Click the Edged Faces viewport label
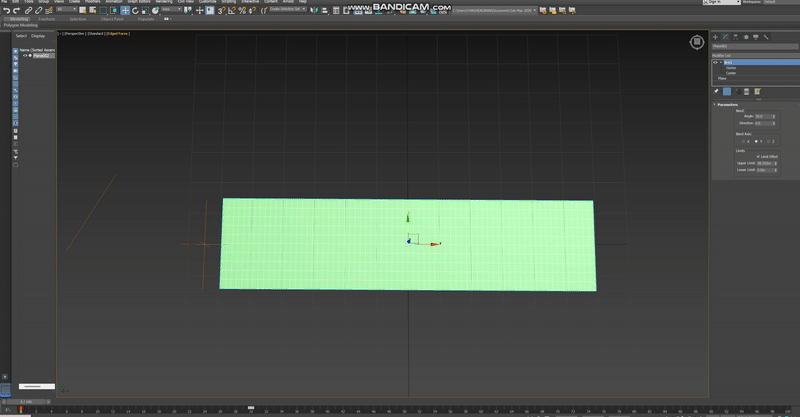The image size is (800, 417). 117,34
